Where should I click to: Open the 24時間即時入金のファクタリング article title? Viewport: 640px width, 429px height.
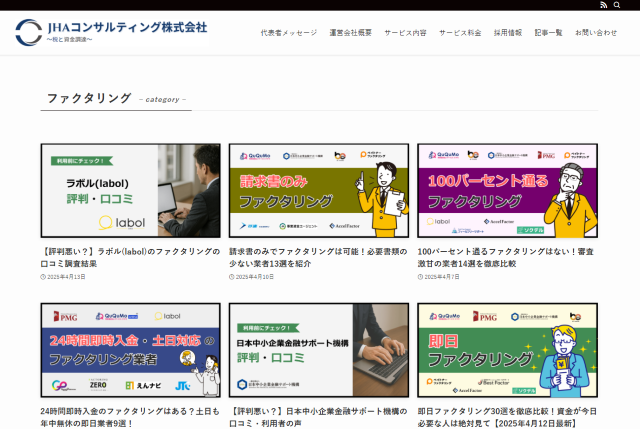click(130, 416)
